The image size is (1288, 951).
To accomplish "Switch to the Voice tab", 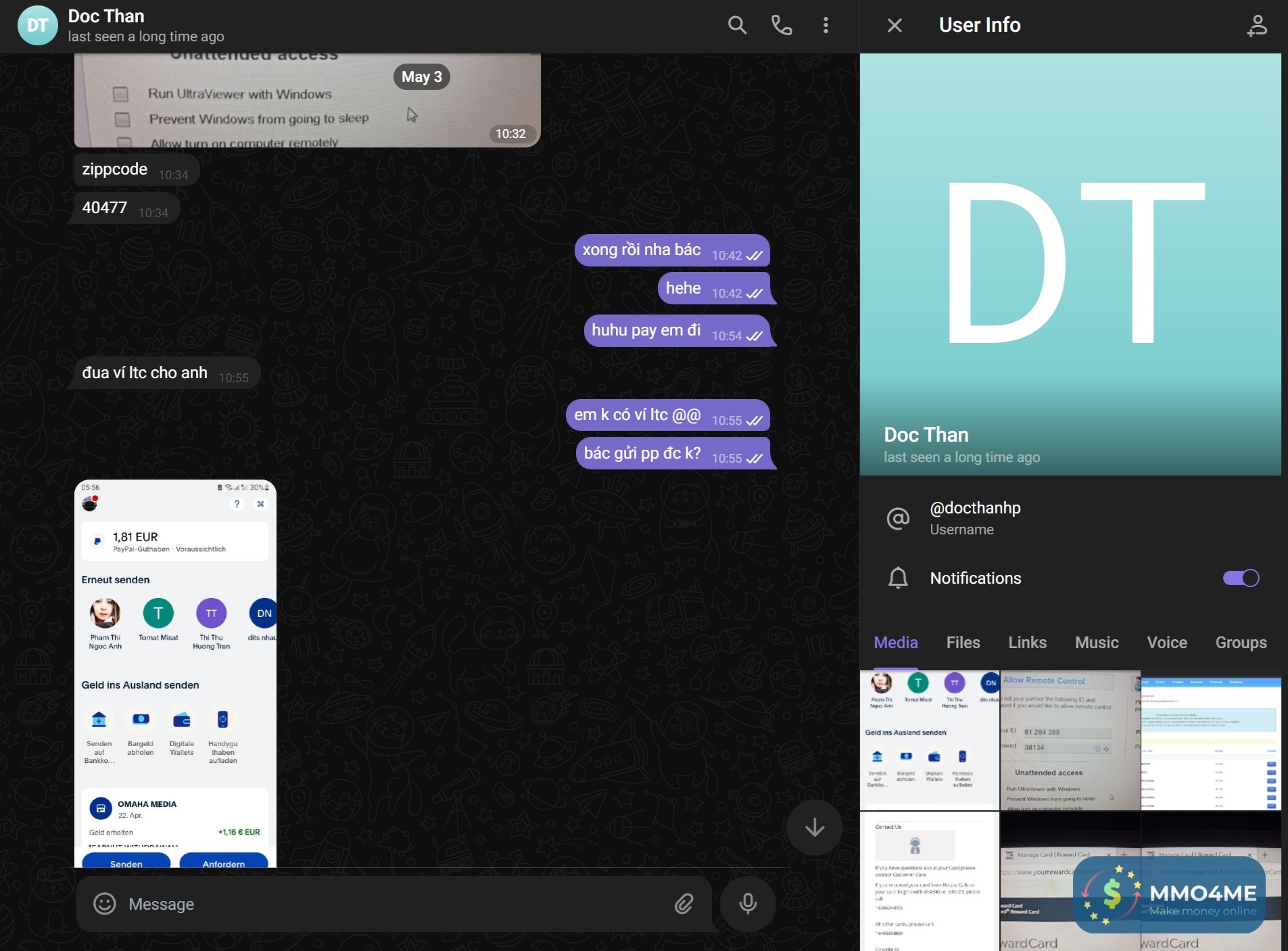I will pyautogui.click(x=1167, y=643).
